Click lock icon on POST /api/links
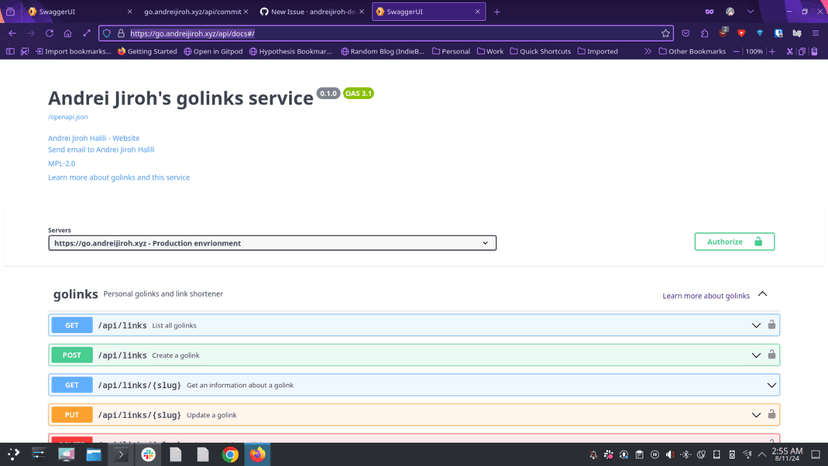 pyautogui.click(x=771, y=355)
